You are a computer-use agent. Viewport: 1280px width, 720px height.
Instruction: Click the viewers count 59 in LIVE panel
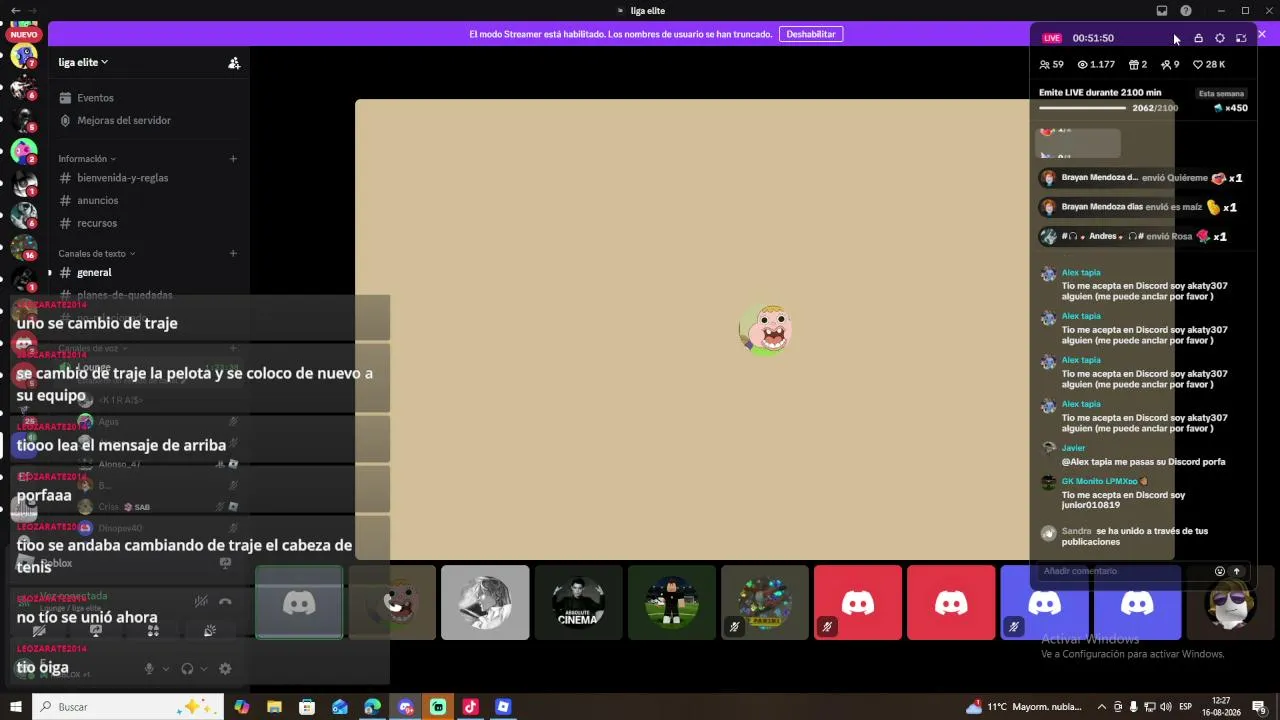pyautogui.click(x=1051, y=64)
